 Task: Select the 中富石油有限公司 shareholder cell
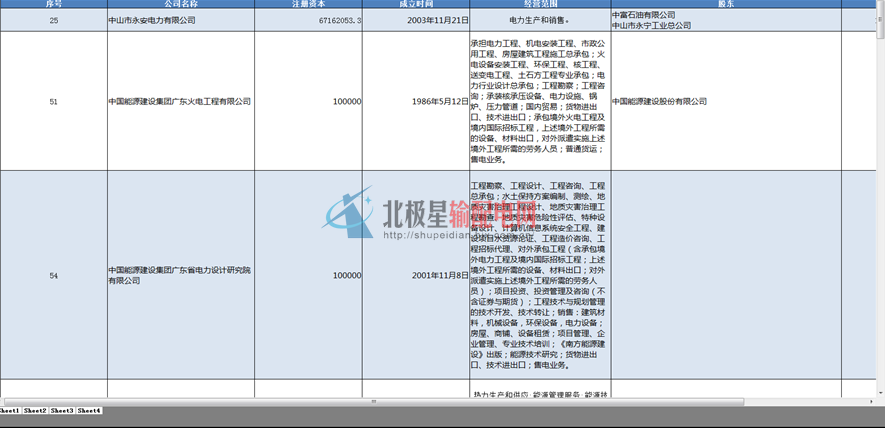[x=726, y=20]
